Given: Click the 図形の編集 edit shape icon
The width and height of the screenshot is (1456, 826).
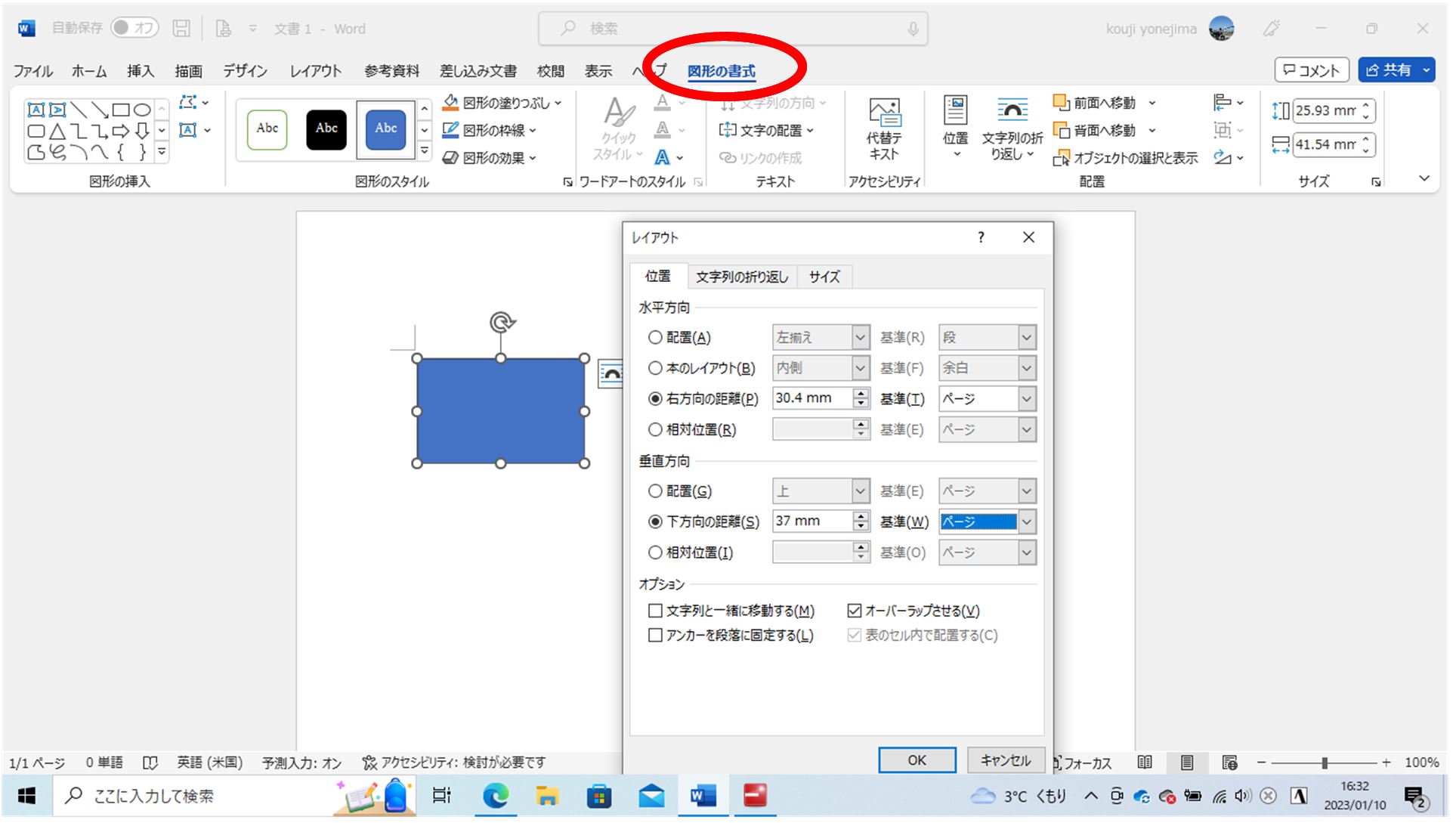Looking at the screenshot, I should (x=188, y=102).
